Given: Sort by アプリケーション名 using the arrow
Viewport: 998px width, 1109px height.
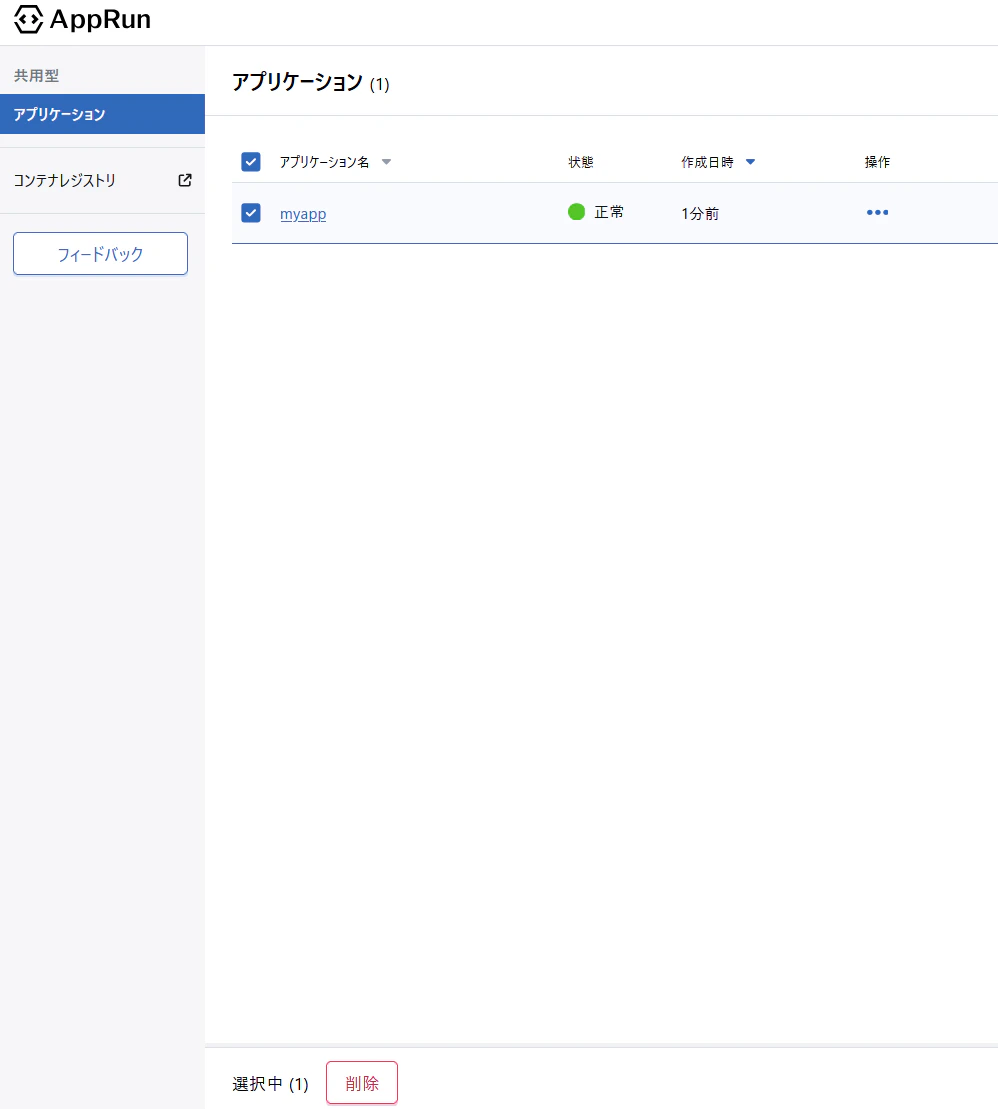Looking at the screenshot, I should coord(386,162).
